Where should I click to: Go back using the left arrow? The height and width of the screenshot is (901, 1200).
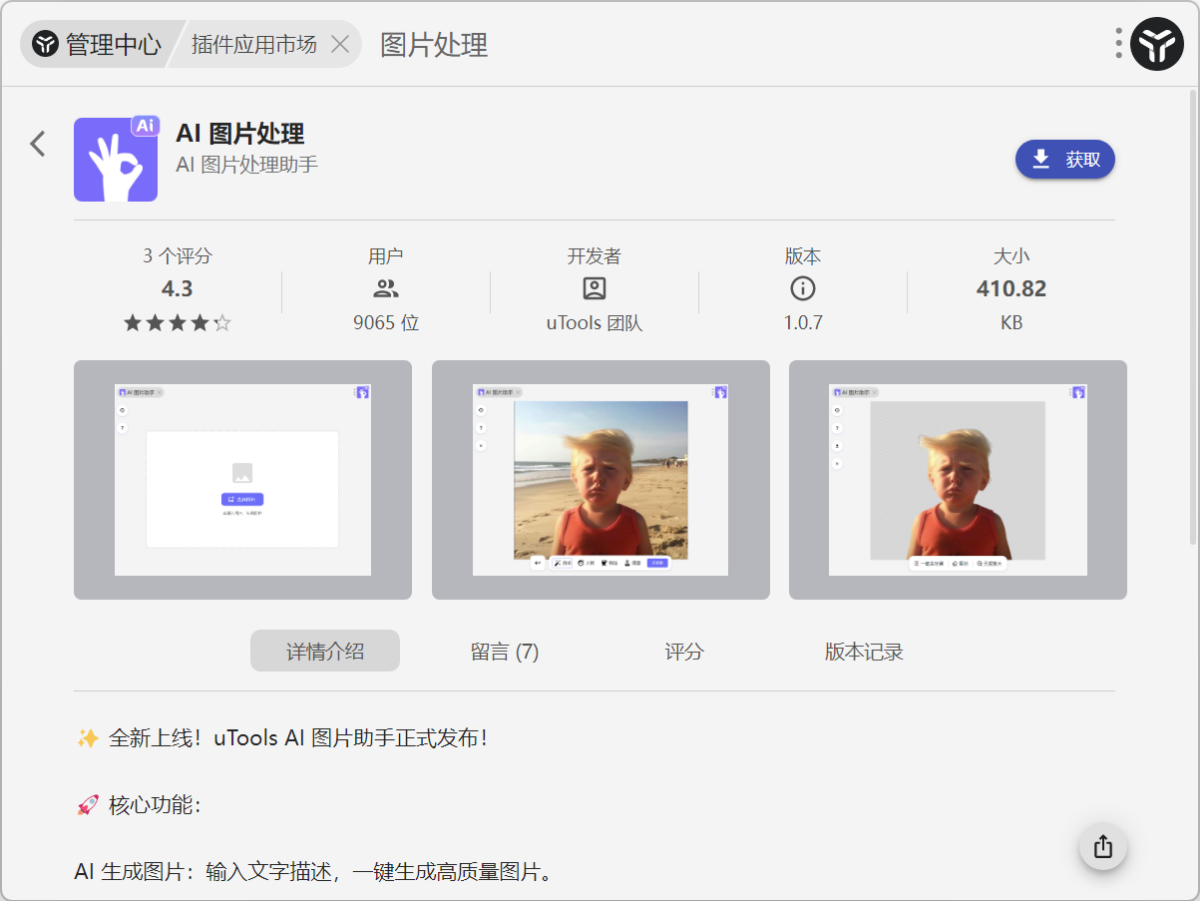click(x=37, y=144)
